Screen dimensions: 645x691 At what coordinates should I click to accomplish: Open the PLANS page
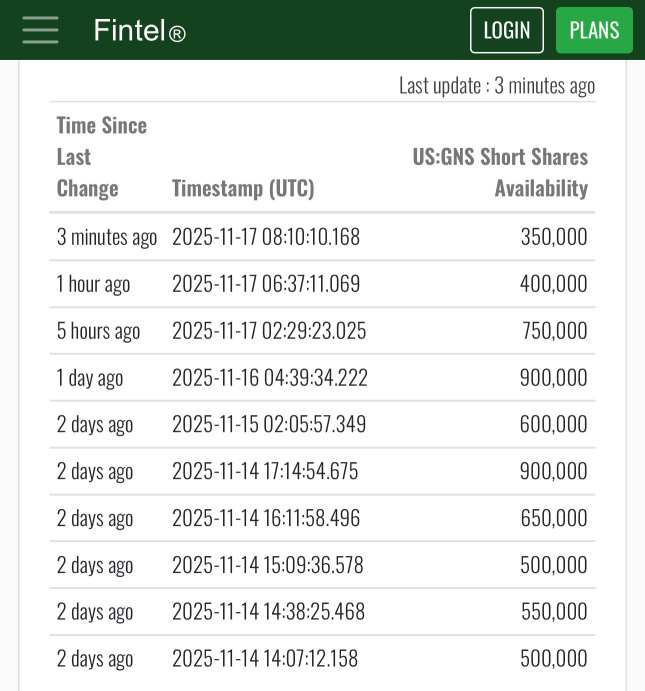click(594, 30)
